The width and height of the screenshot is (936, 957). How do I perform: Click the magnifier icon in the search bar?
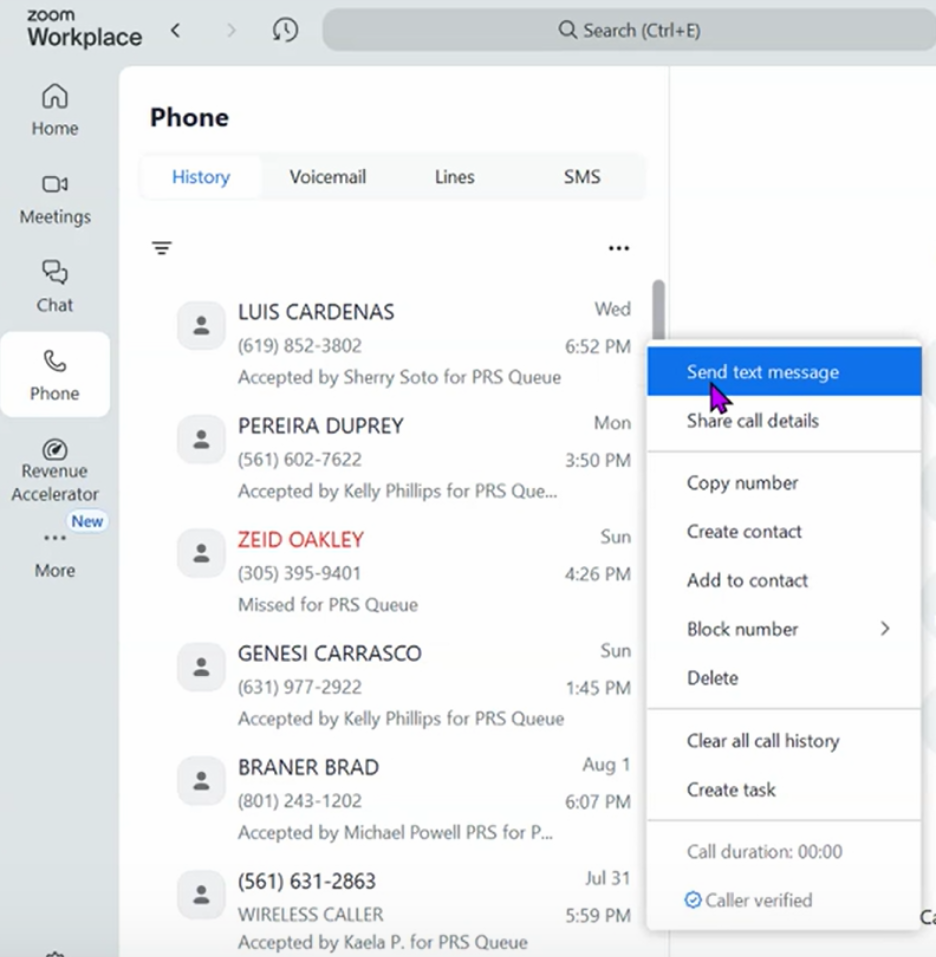coord(567,30)
